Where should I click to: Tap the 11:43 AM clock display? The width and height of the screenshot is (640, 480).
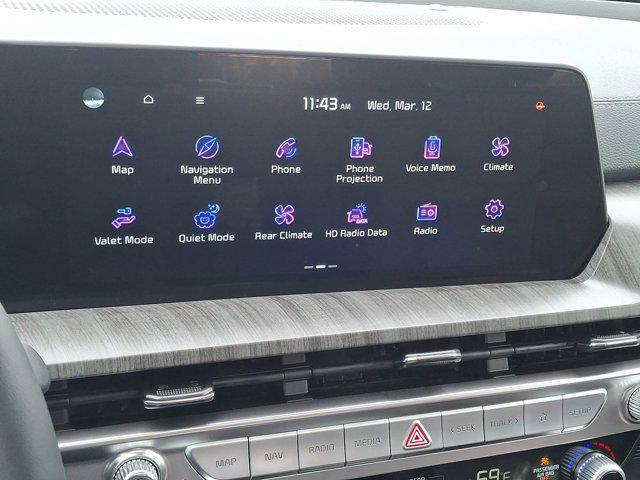point(327,104)
